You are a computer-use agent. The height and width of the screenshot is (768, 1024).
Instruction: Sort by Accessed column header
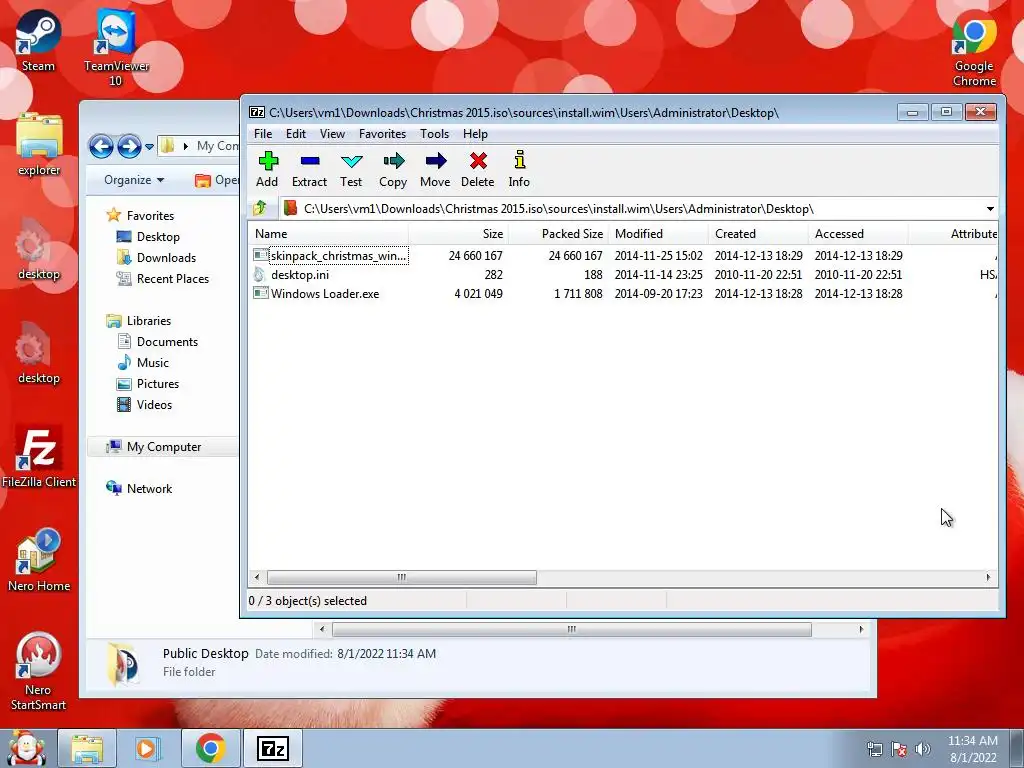(858, 234)
